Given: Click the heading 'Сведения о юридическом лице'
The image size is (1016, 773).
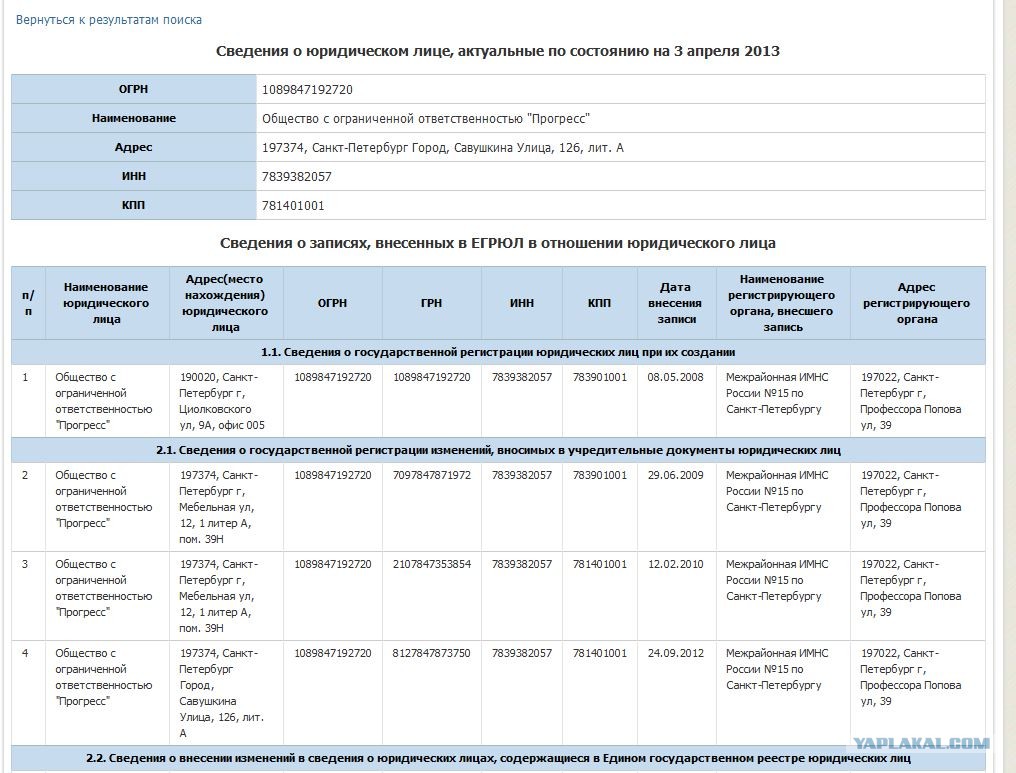Looking at the screenshot, I should [498, 51].
